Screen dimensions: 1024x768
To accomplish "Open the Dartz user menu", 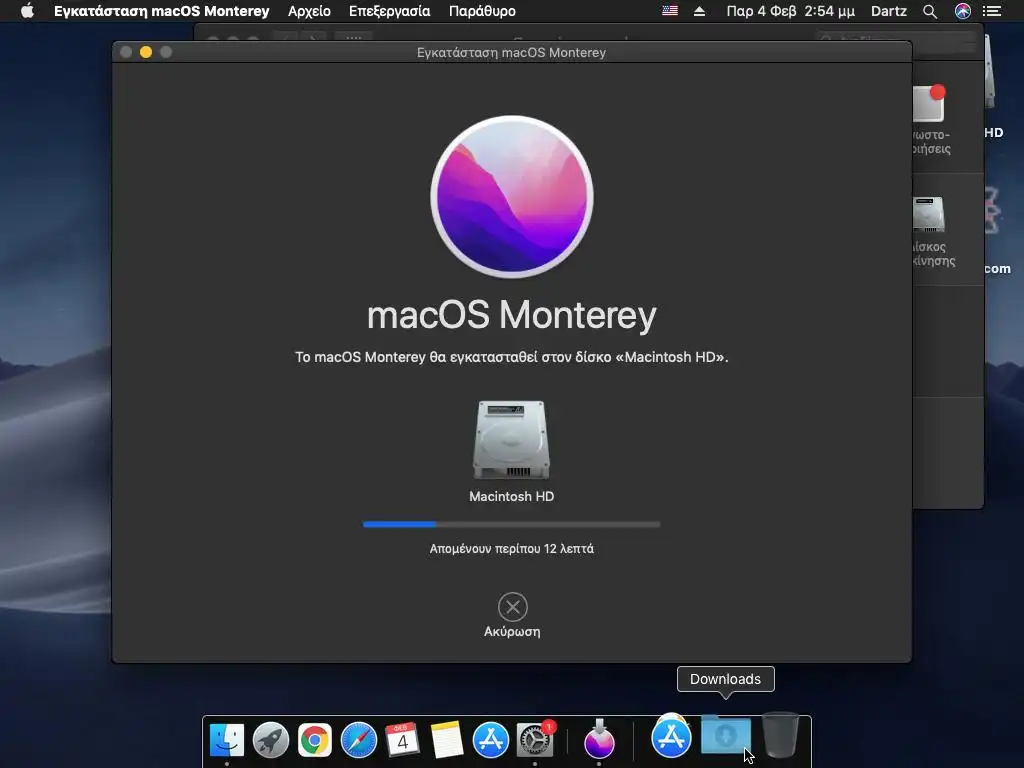I will [x=888, y=11].
